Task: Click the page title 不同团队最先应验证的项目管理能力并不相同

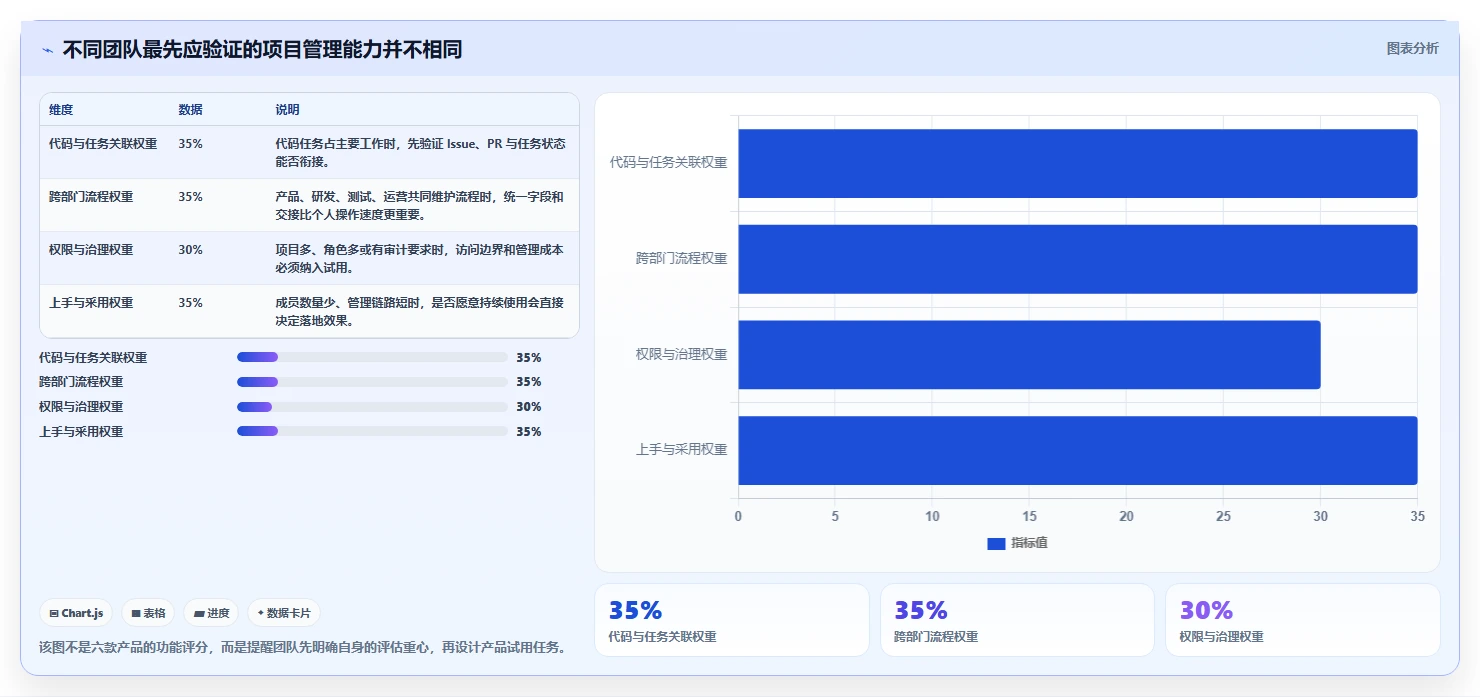Action: 262,50
